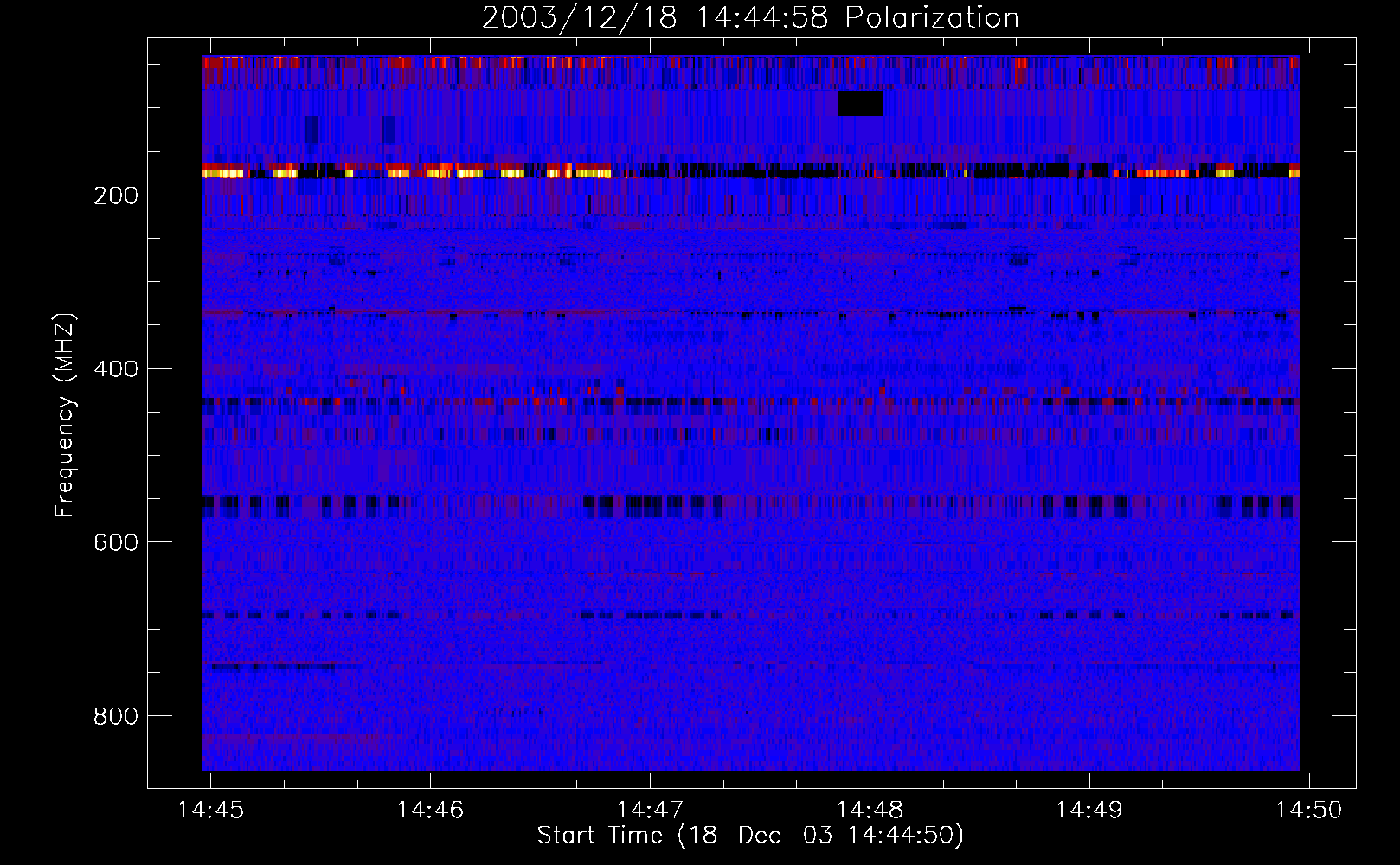Select the 14:48 time tick label
1400x865 pixels.
click(x=870, y=810)
